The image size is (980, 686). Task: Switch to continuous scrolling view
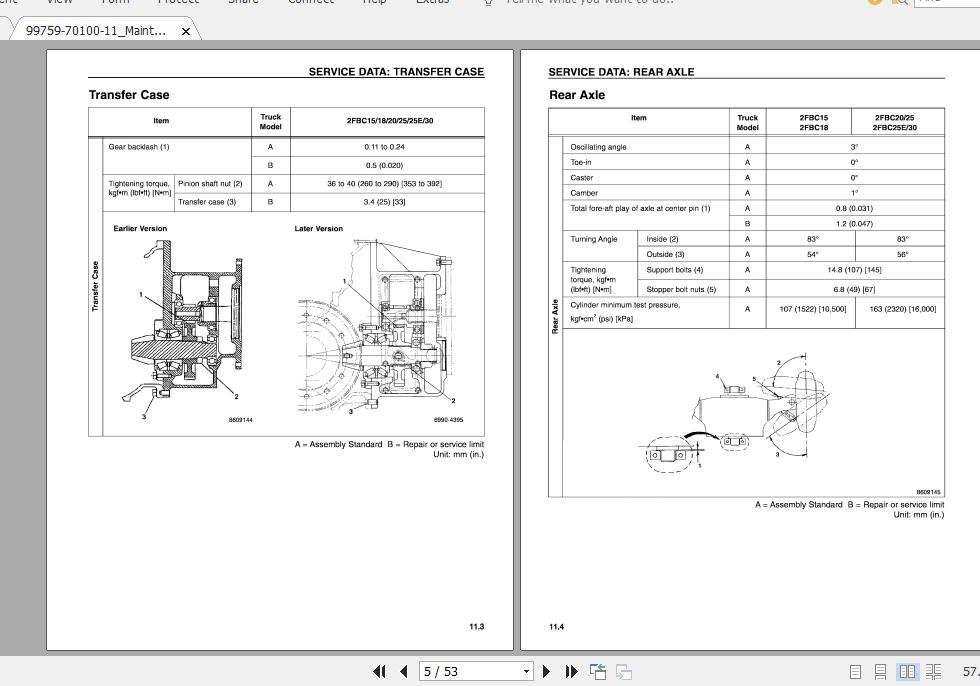(881, 671)
